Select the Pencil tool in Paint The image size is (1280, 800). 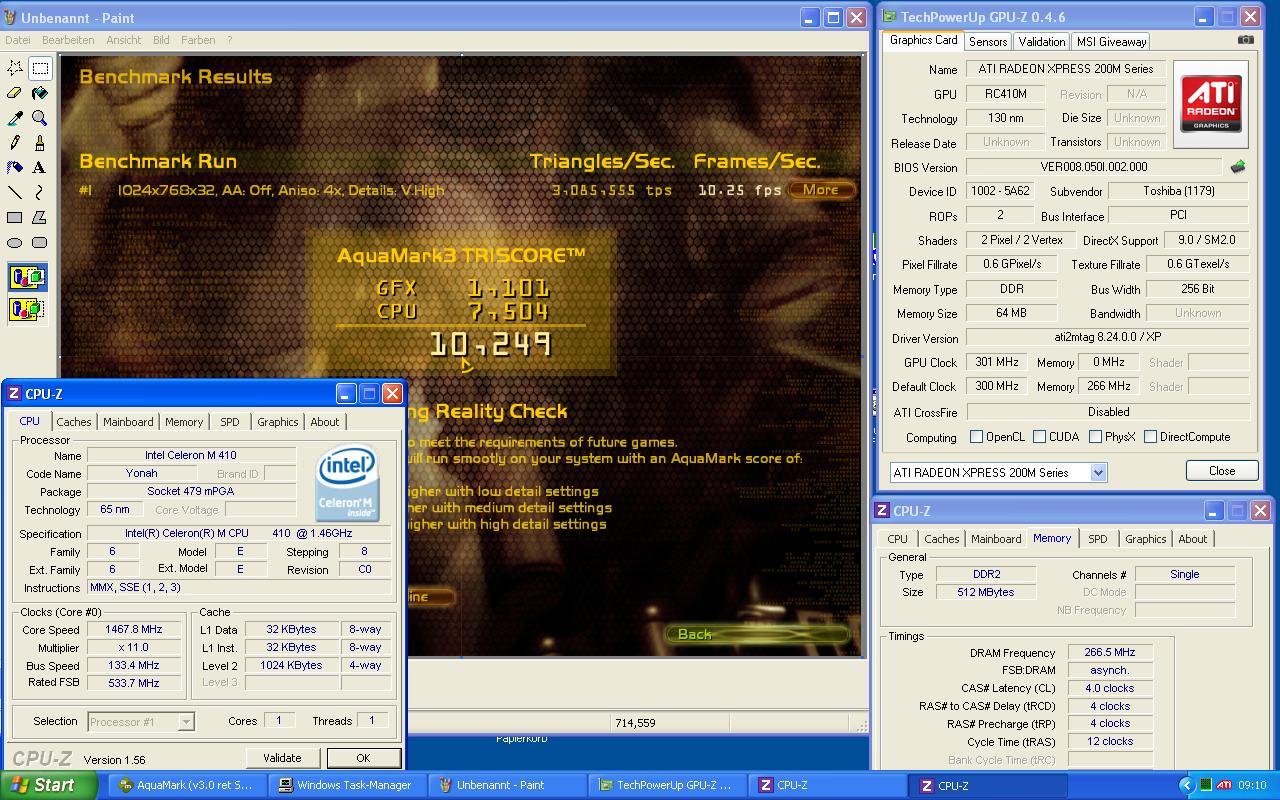(15, 143)
